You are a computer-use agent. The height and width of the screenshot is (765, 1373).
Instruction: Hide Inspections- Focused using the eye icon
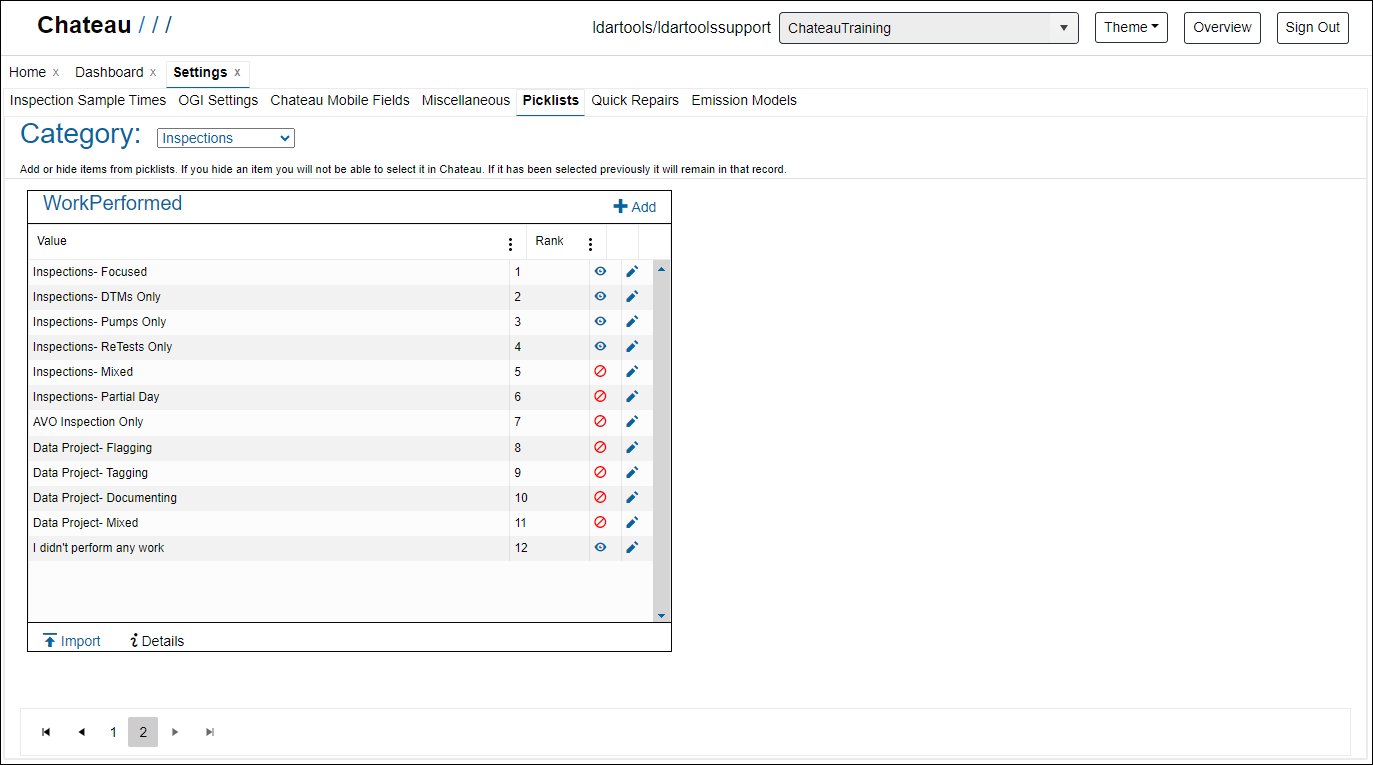coord(600,271)
